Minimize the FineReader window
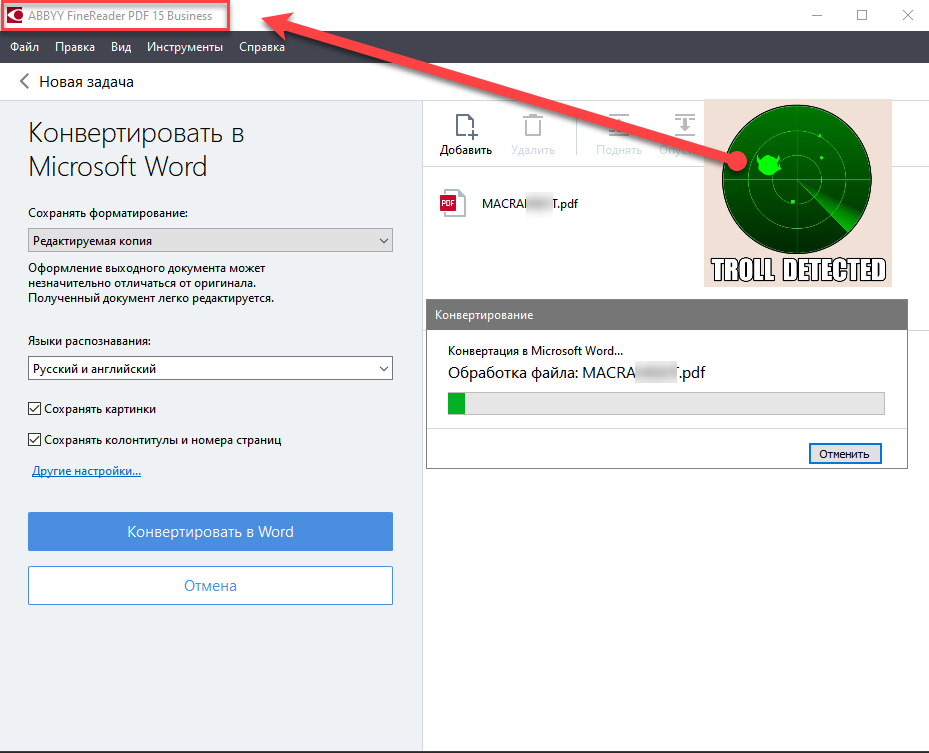The width and height of the screenshot is (929, 753). point(817,15)
